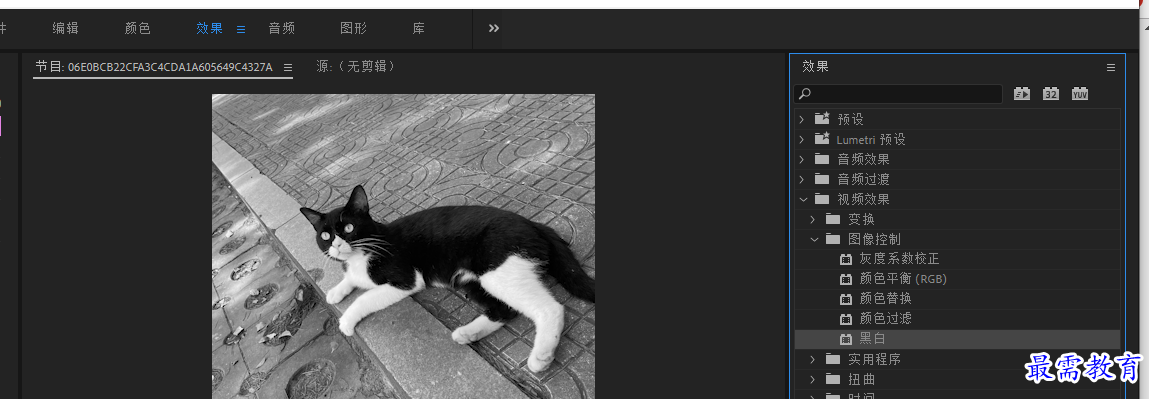Switch to 源:(无剪辑) source tab
The width and height of the screenshot is (1149, 399).
355,67
